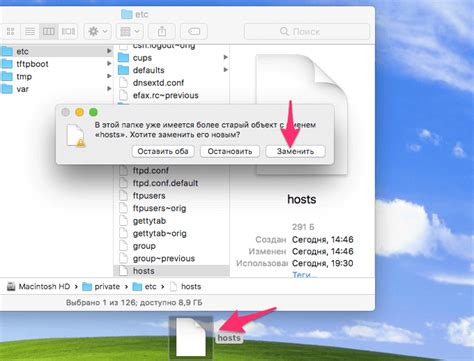Switch Finder to list view
The width and height of the screenshot is (474, 361).
click(30, 31)
